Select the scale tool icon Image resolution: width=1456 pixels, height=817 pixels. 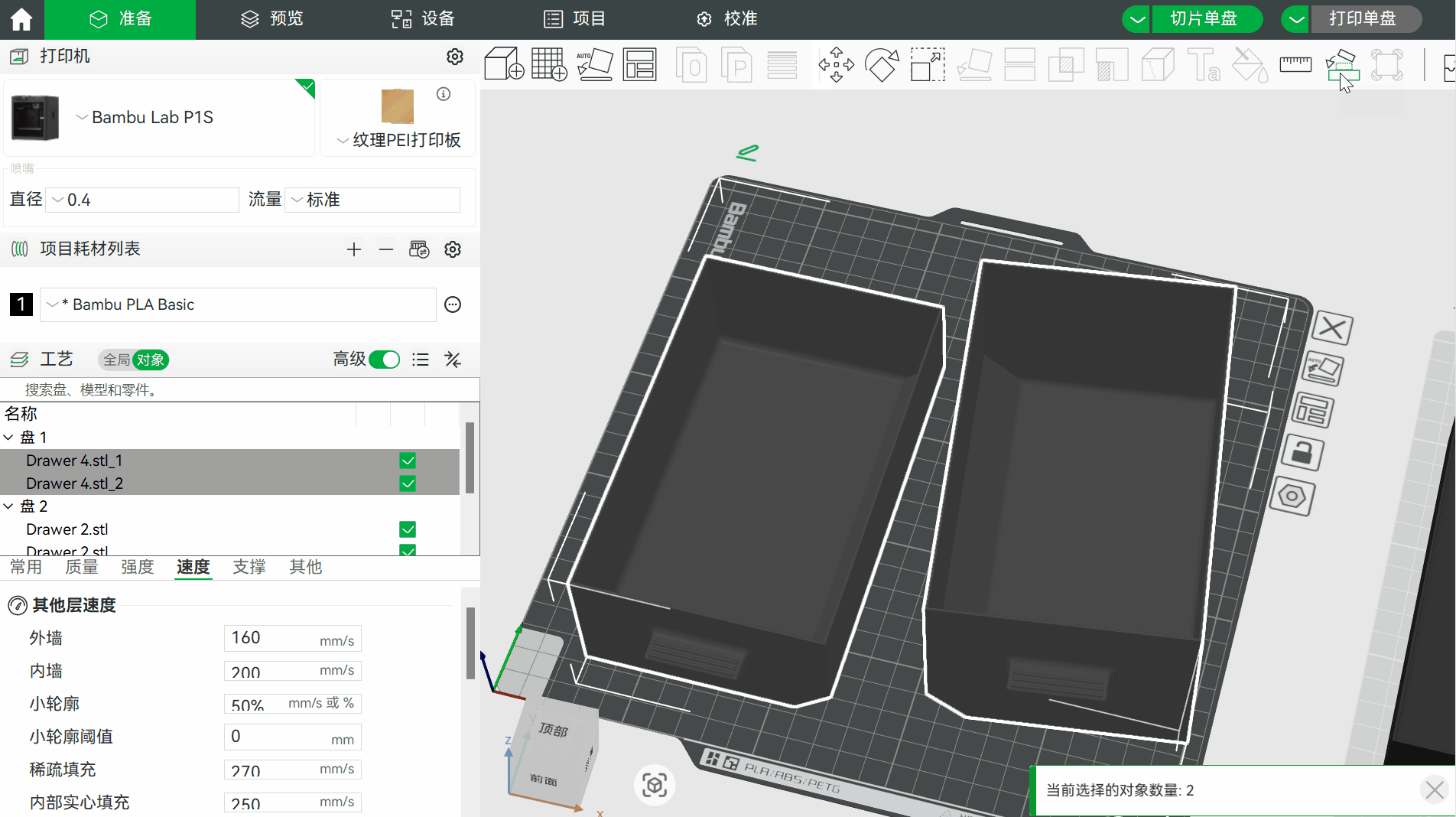pos(928,64)
